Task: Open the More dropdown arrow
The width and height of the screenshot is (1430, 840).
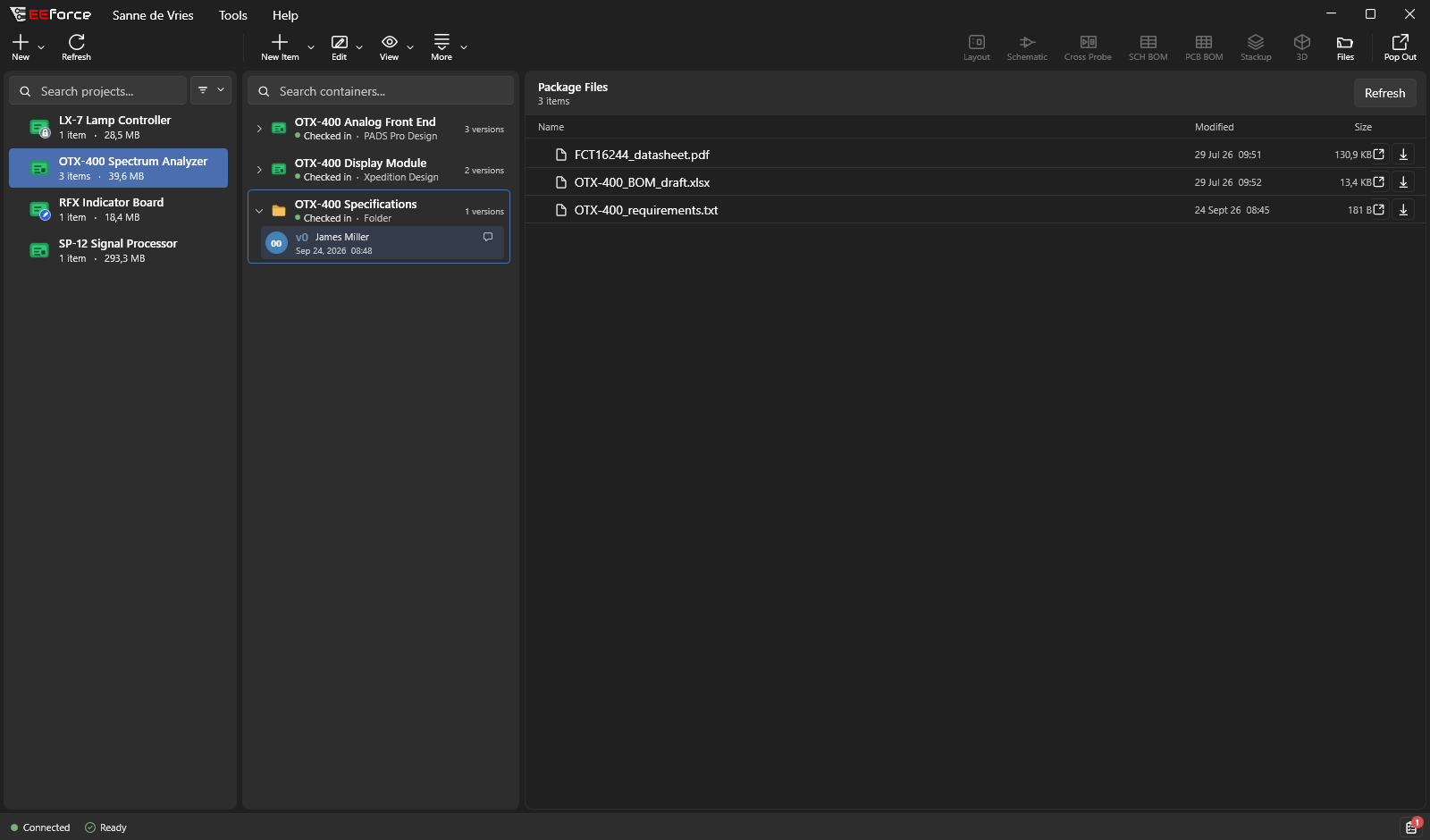Action: [464, 47]
